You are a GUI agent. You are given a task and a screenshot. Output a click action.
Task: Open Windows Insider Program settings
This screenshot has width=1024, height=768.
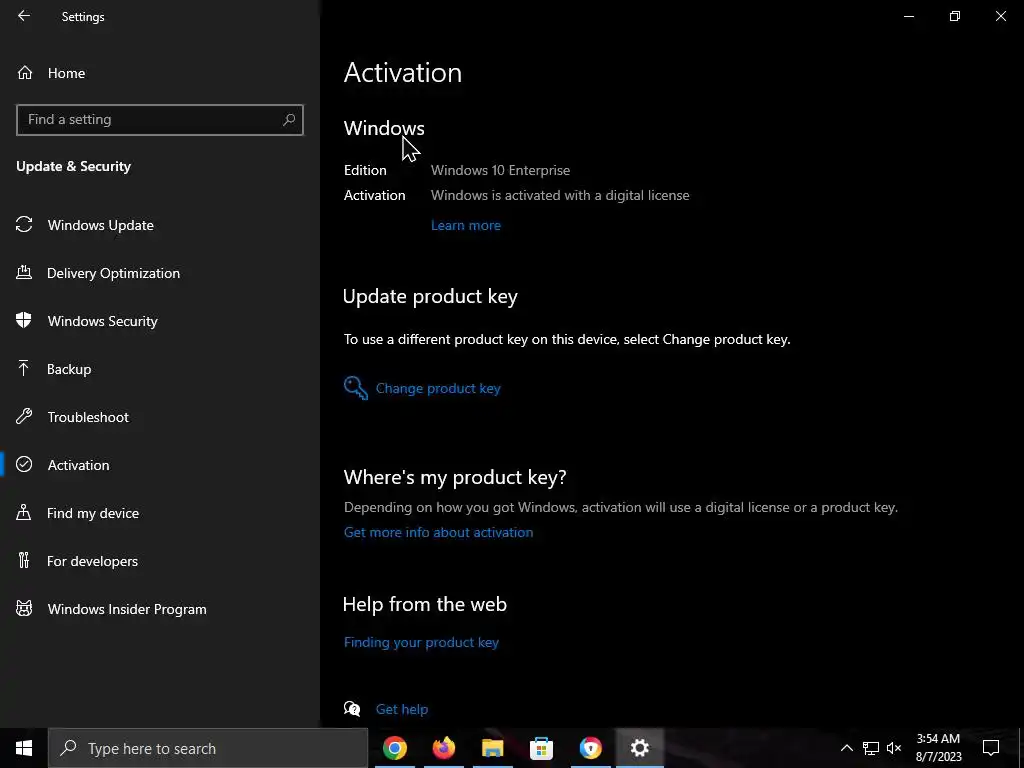pos(159,609)
